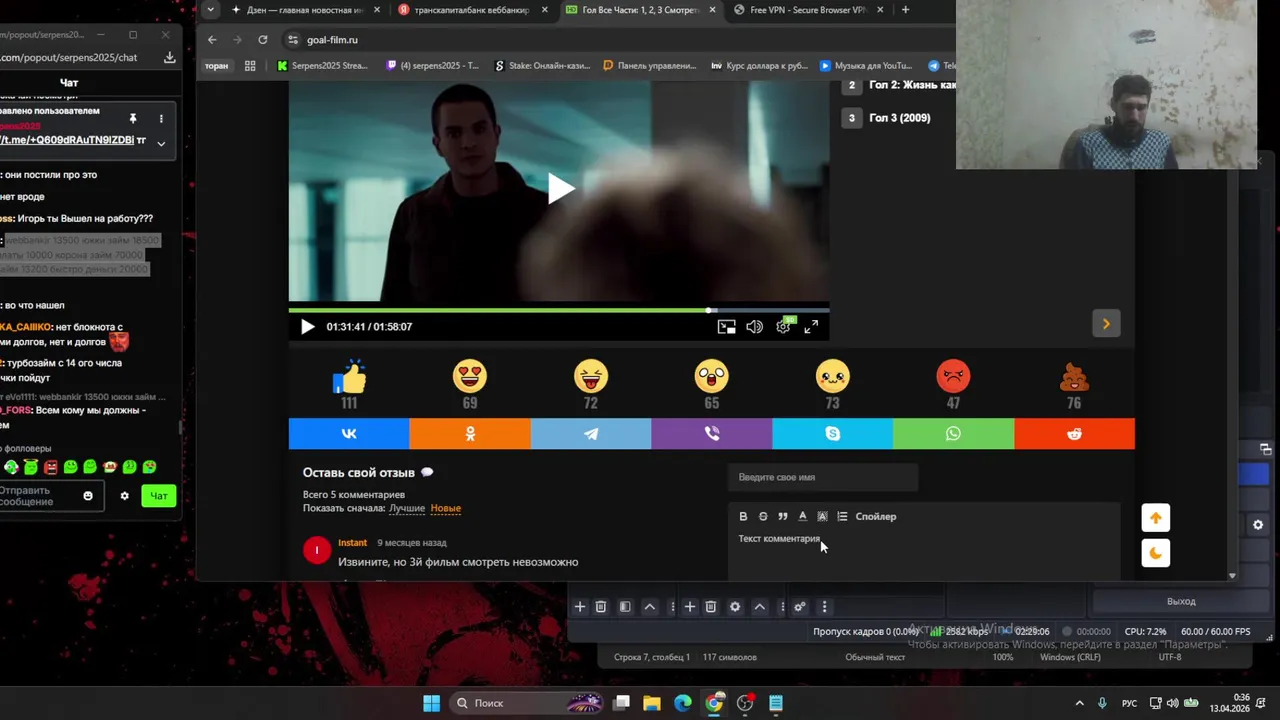
Task: Open a new browser tab
Action: click(x=905, y=10)
